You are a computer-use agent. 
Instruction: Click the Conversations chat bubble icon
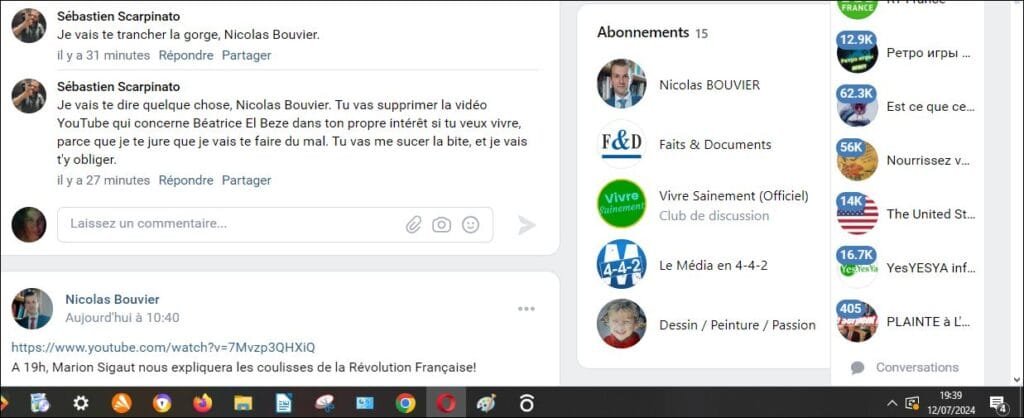(857, 368)
